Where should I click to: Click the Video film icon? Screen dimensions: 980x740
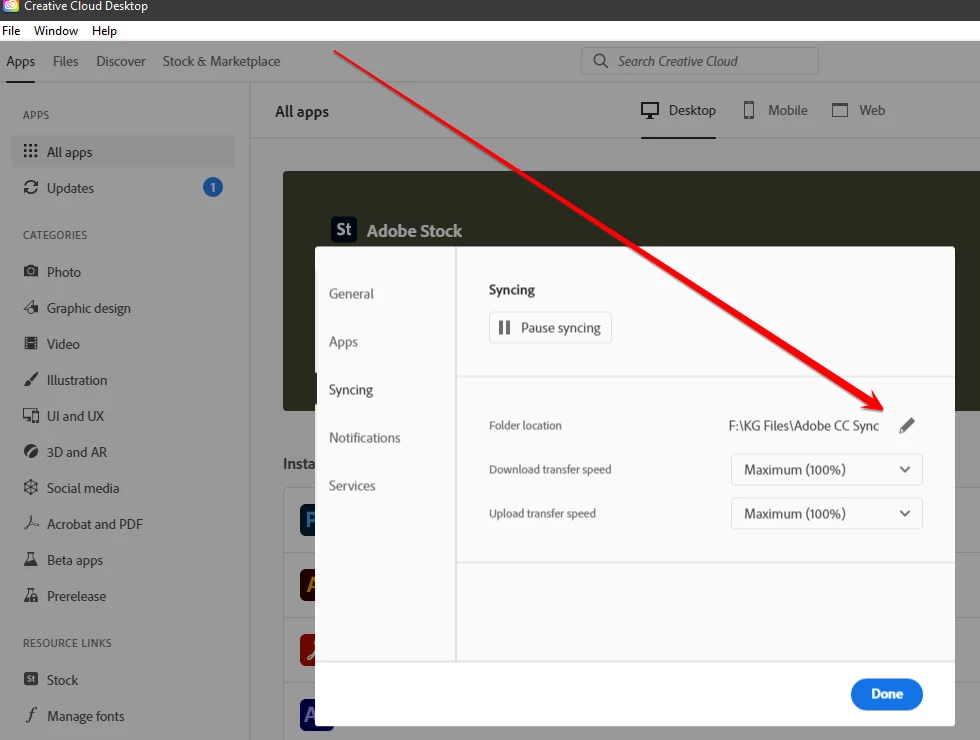pos(31,343)
